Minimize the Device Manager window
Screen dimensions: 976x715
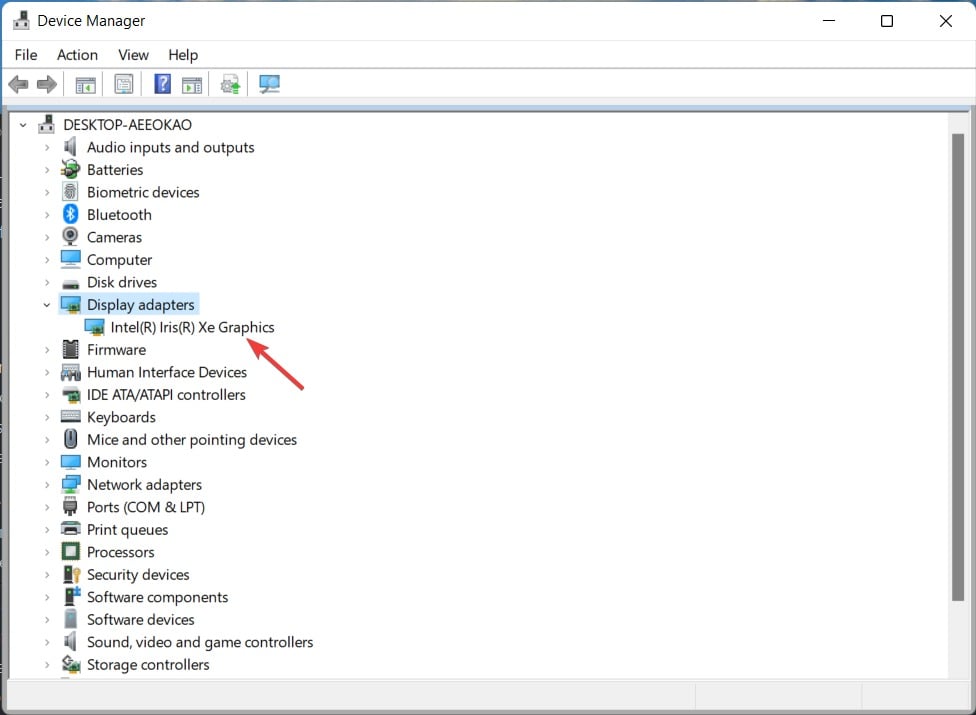[829, 21]
